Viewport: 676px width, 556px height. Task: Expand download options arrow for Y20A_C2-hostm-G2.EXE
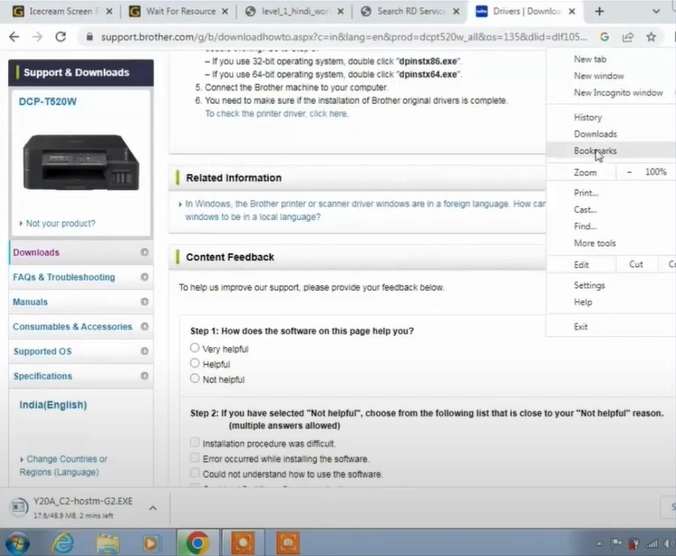tap(153, 508)
